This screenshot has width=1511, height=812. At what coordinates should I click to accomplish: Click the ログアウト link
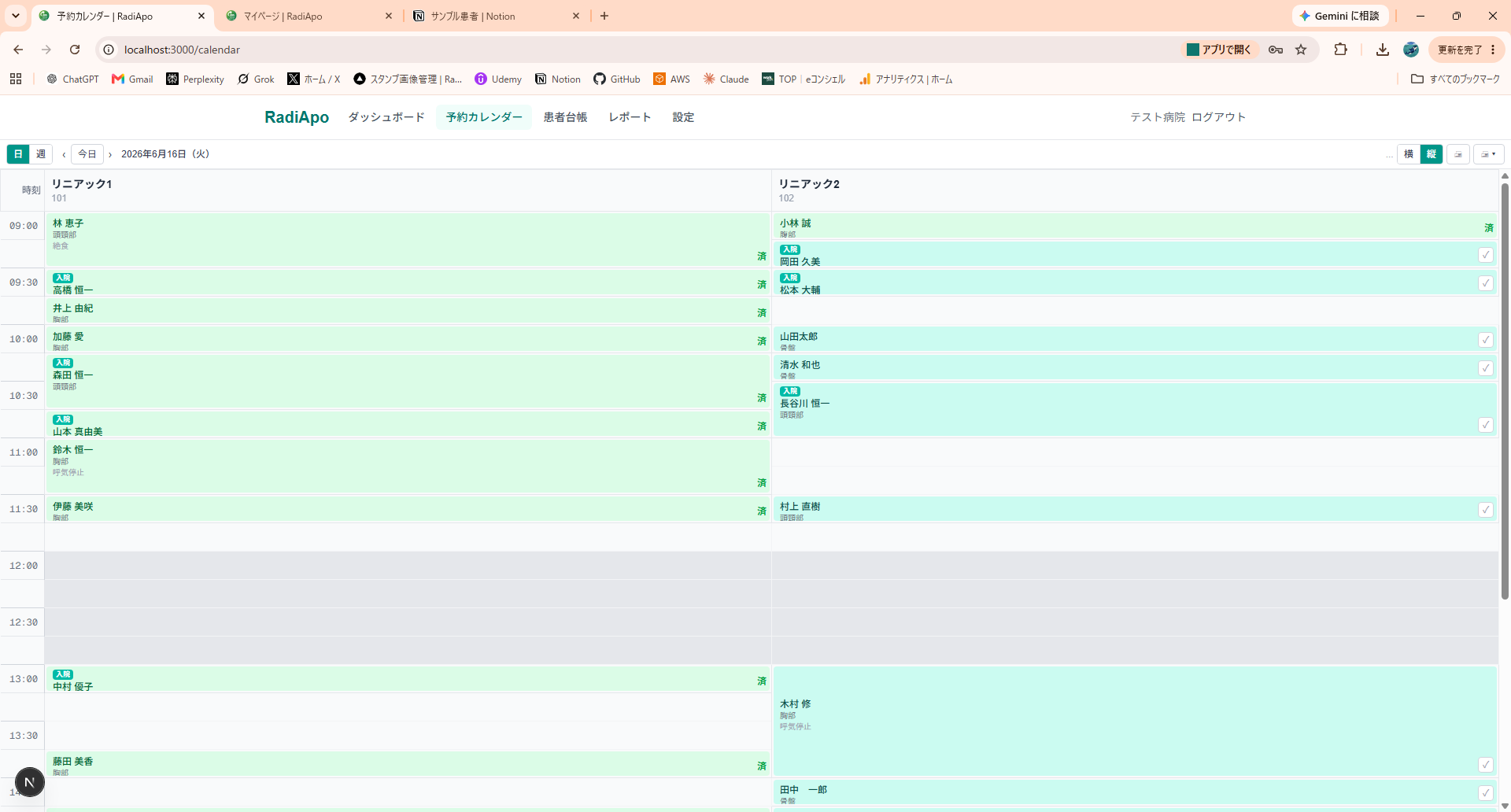[1218, 117]
